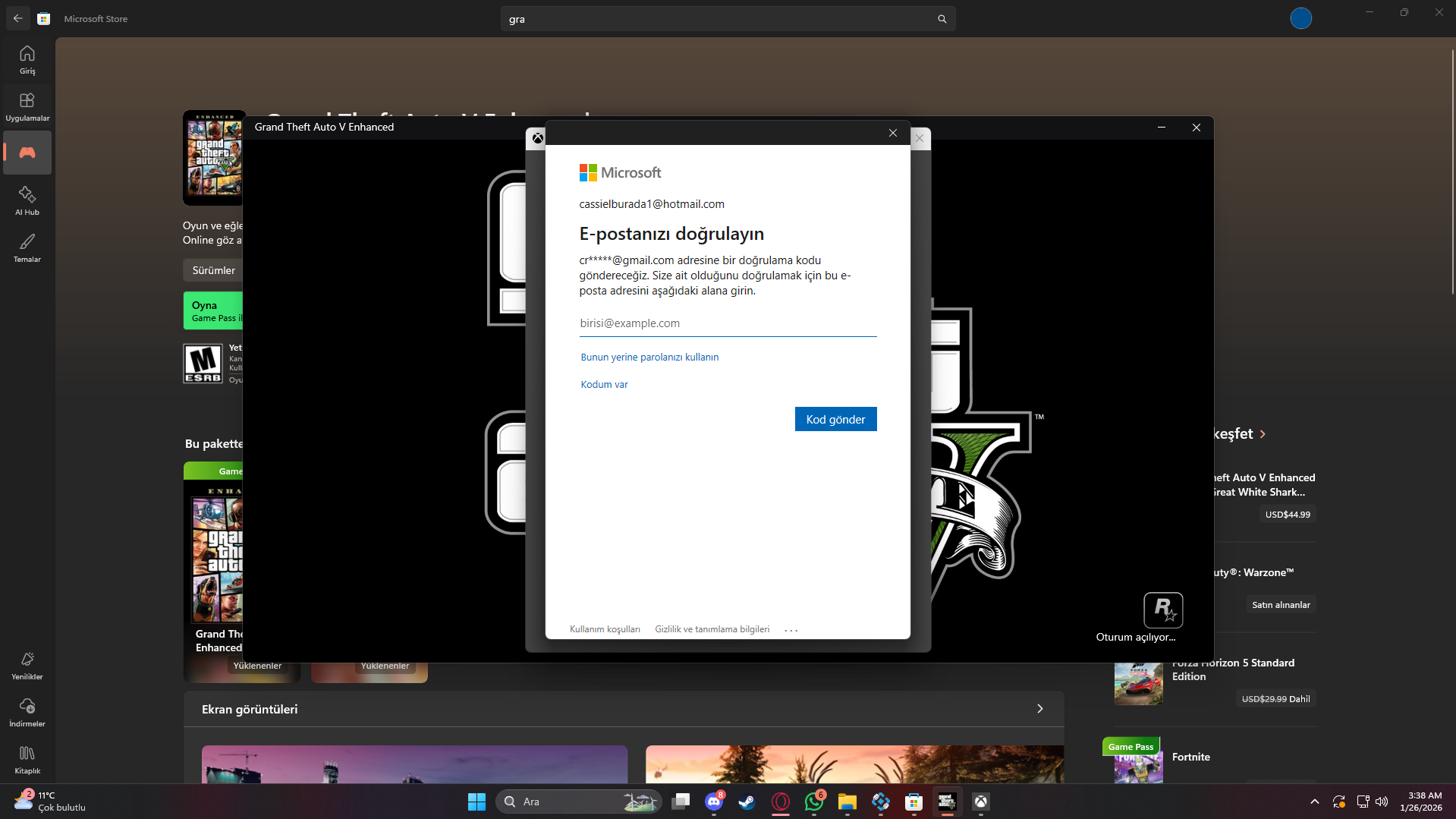
Task: Click the volume speaker tray icon
Action: 1382,802
